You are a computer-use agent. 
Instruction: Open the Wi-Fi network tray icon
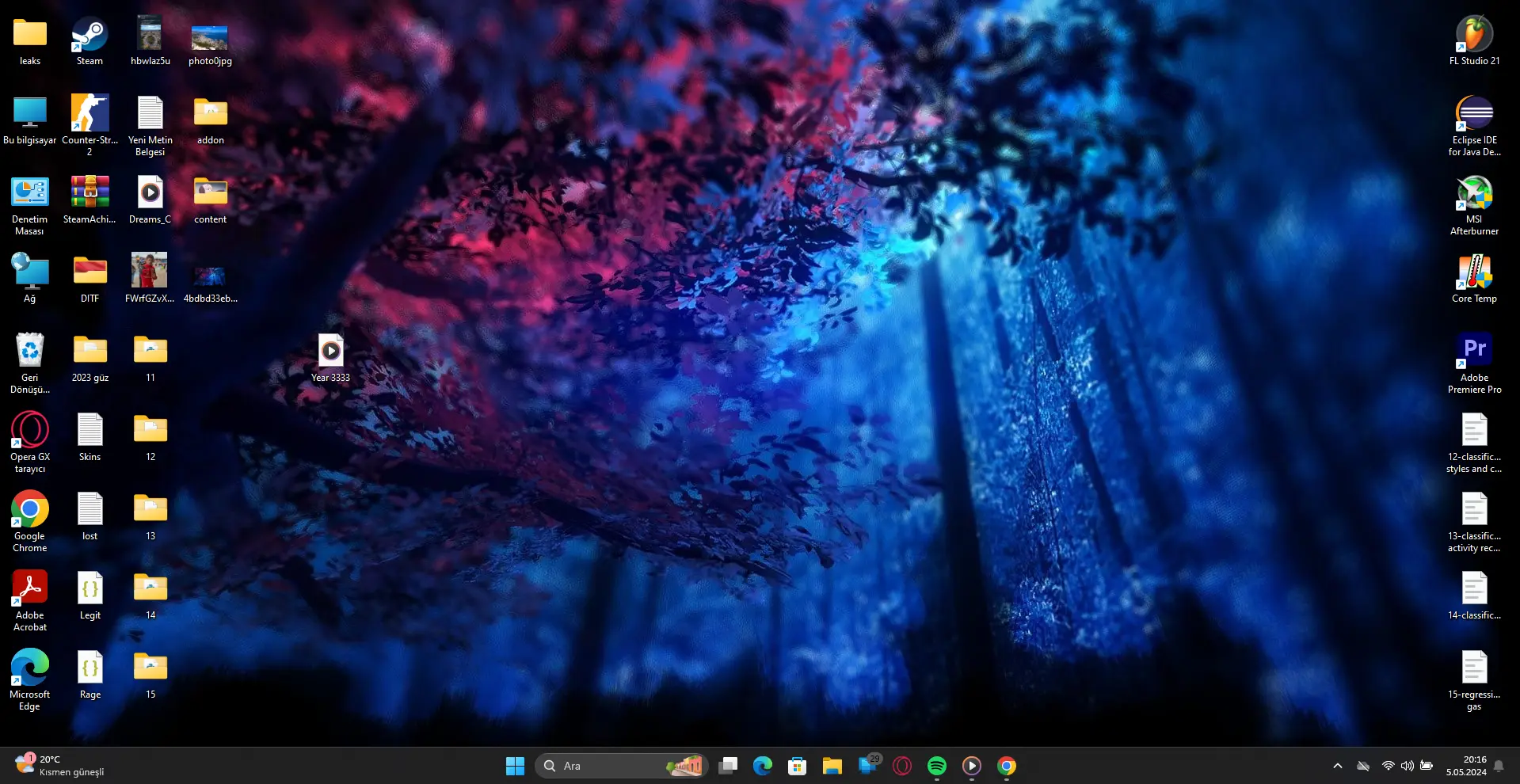click(x=1388, y=766)
